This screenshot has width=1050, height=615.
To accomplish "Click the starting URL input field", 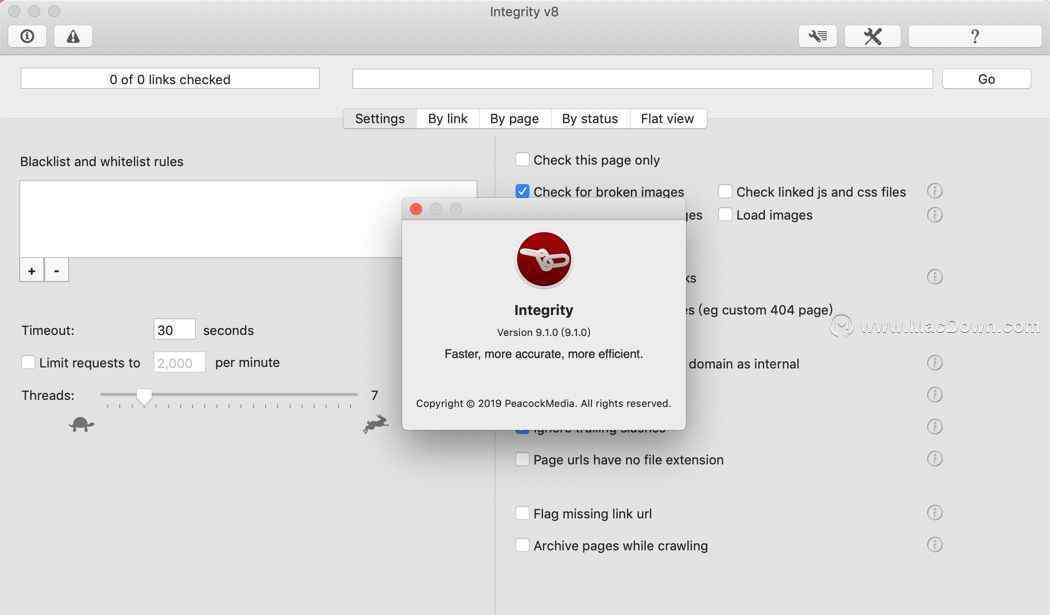I will (642, 79).
